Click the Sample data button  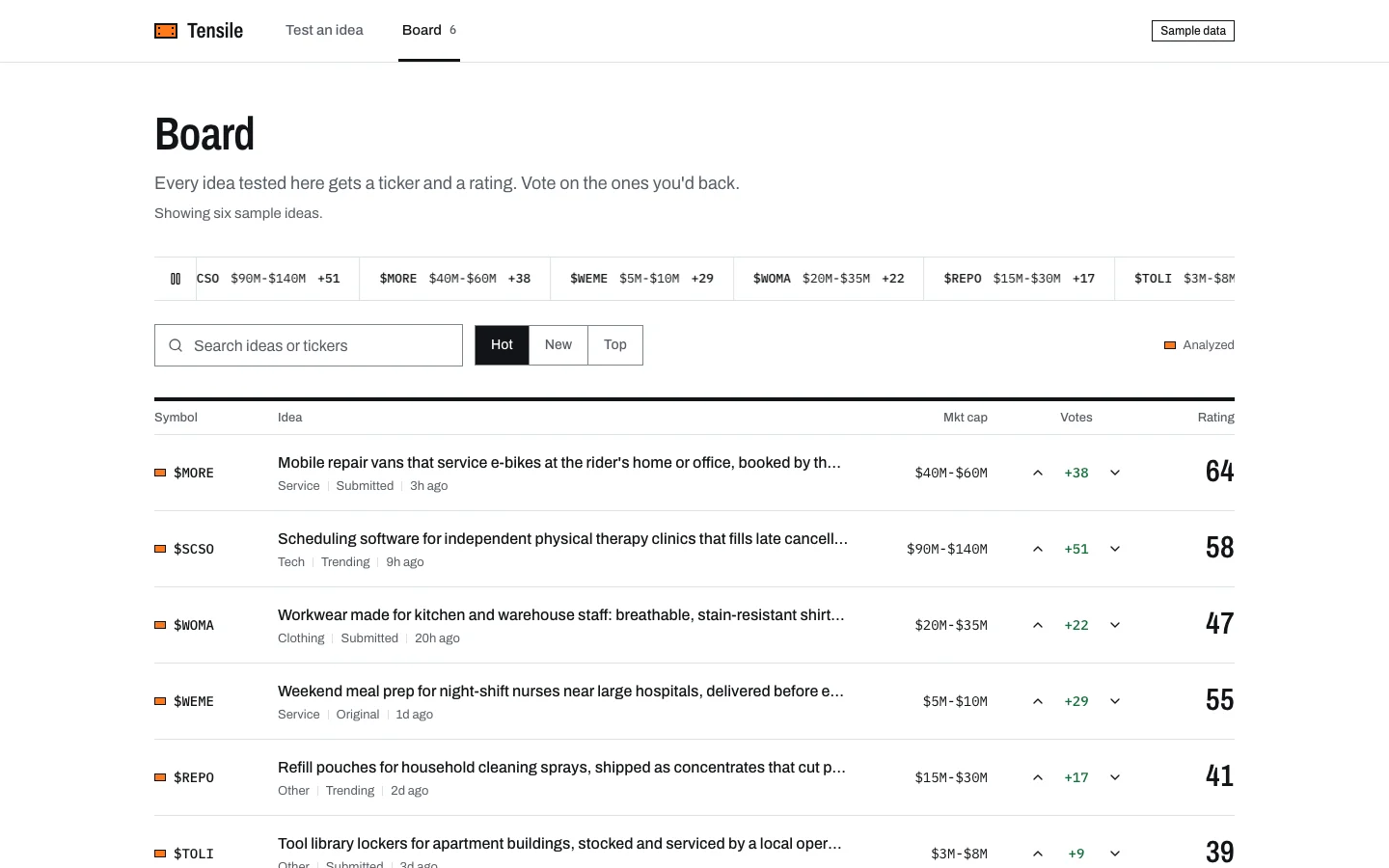(1193, 31)
